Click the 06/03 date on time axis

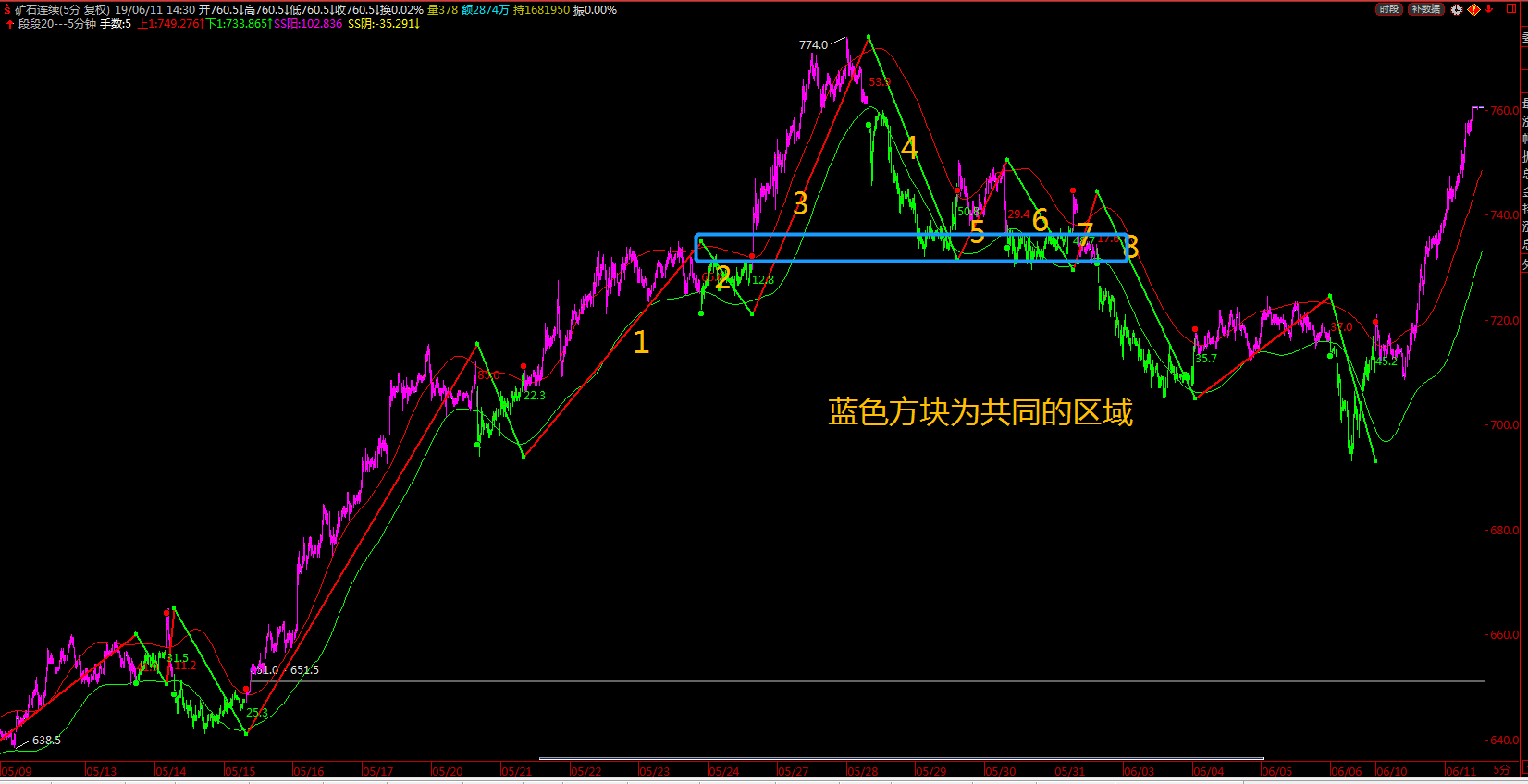1140,771
